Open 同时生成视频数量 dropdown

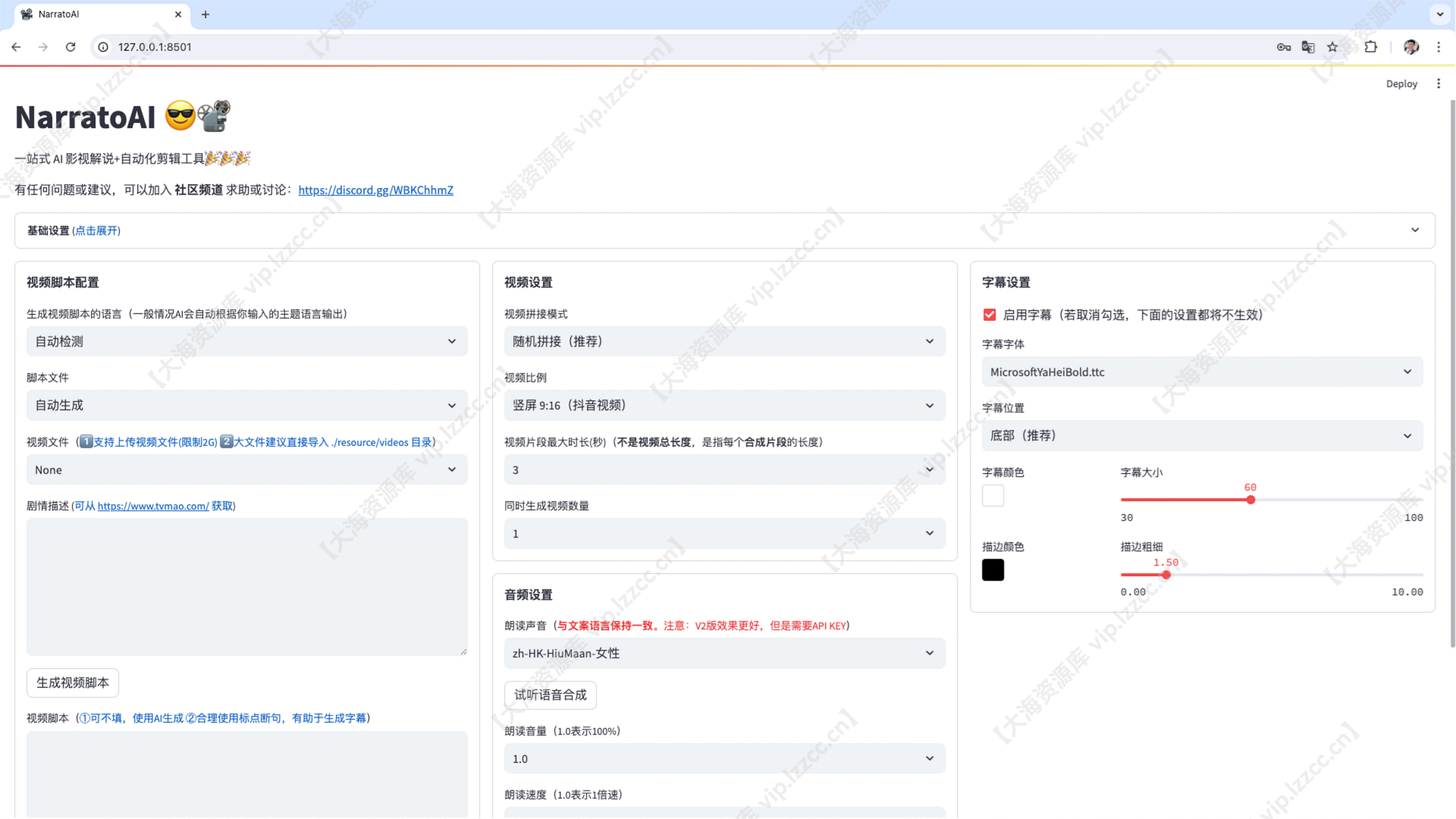point(725,534)
